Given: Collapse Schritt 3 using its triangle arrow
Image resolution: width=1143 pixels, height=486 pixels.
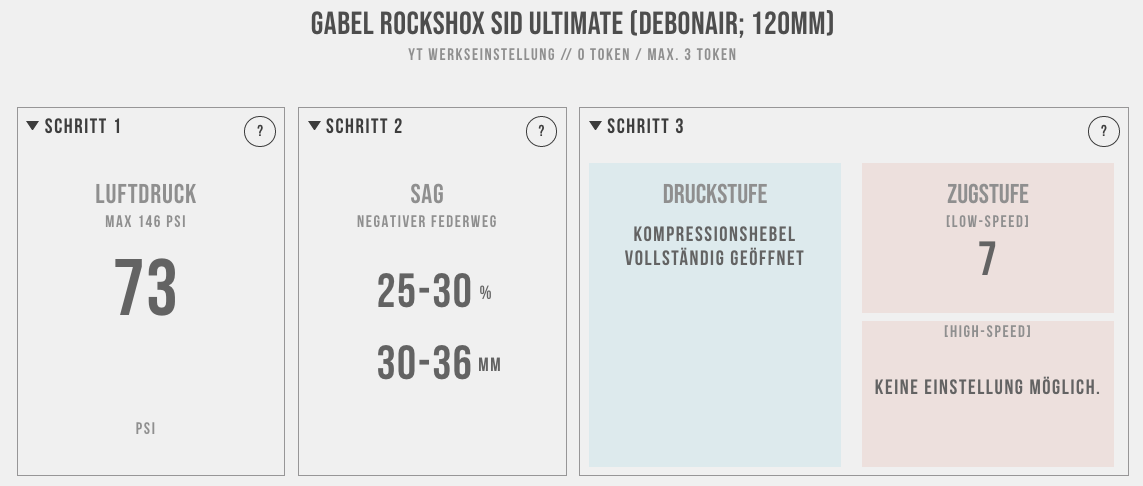Looking at the screenshot, I should (595, 125).
